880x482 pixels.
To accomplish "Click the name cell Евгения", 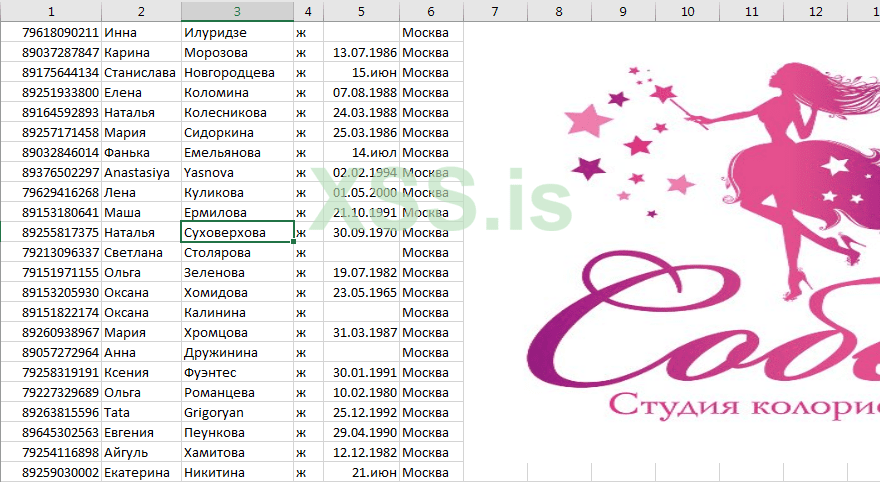I will 141,433.
